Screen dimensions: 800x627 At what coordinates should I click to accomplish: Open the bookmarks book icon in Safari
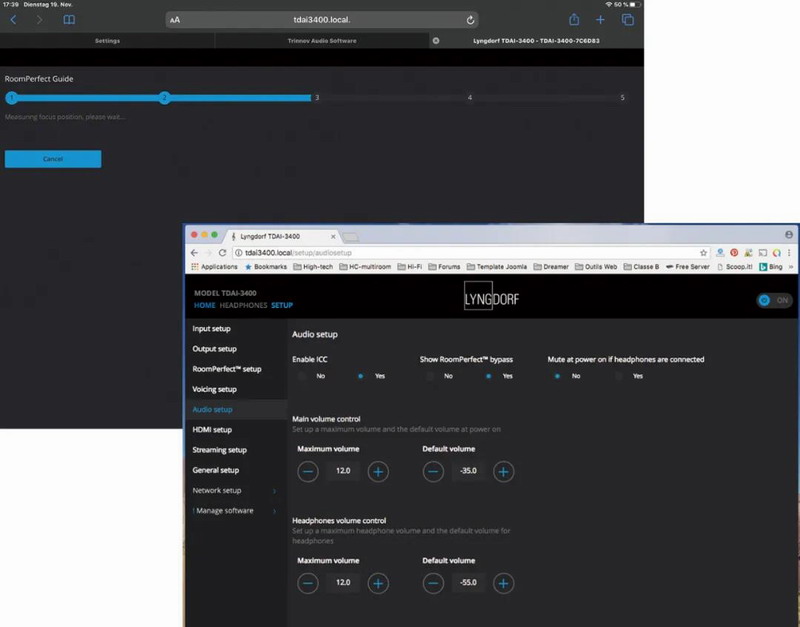point(69,20)
